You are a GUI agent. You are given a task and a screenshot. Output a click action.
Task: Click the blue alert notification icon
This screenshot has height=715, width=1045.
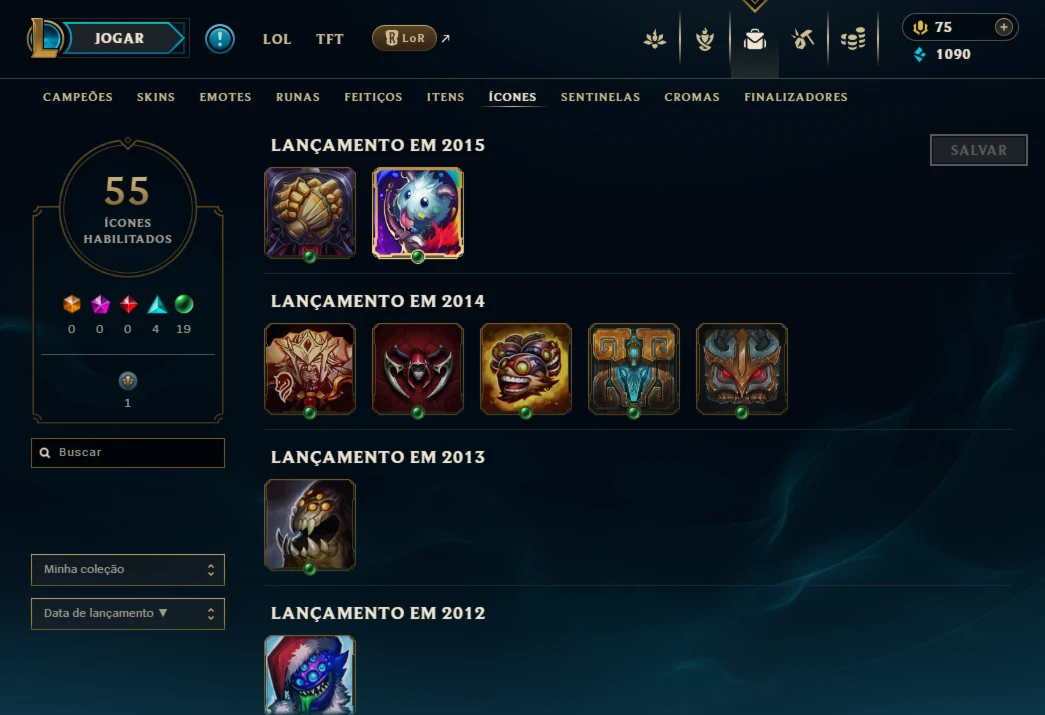click(x=220, y=39)
